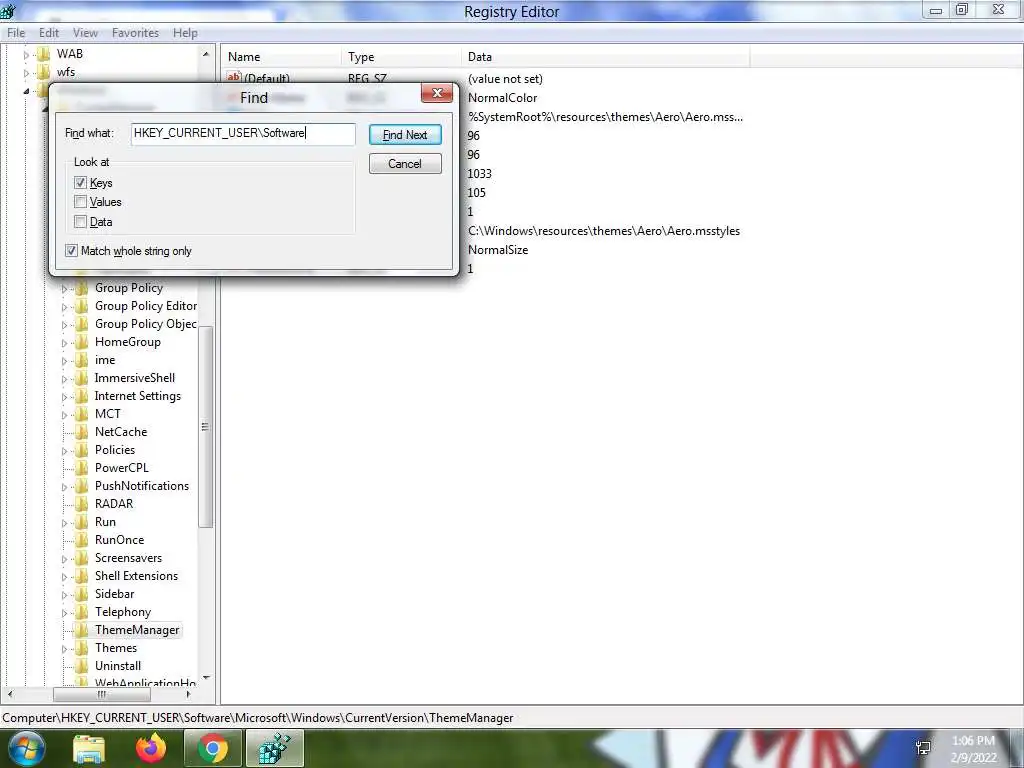Enable the Data checkbox
1024x768 pixels.
[80, 222]
